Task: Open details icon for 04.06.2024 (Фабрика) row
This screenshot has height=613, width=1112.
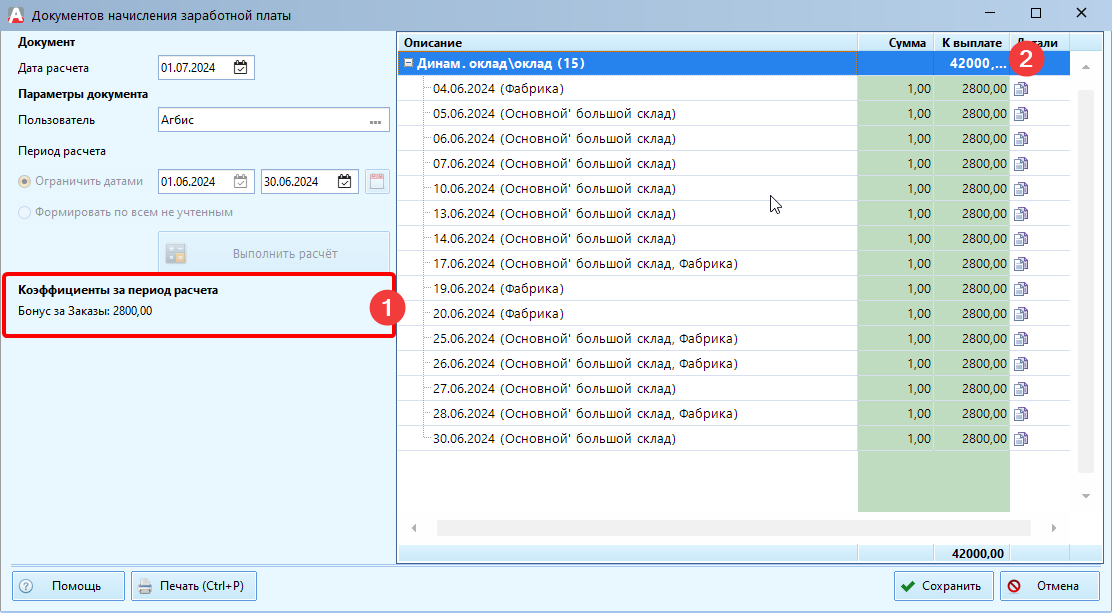Action: point(1021,89)
